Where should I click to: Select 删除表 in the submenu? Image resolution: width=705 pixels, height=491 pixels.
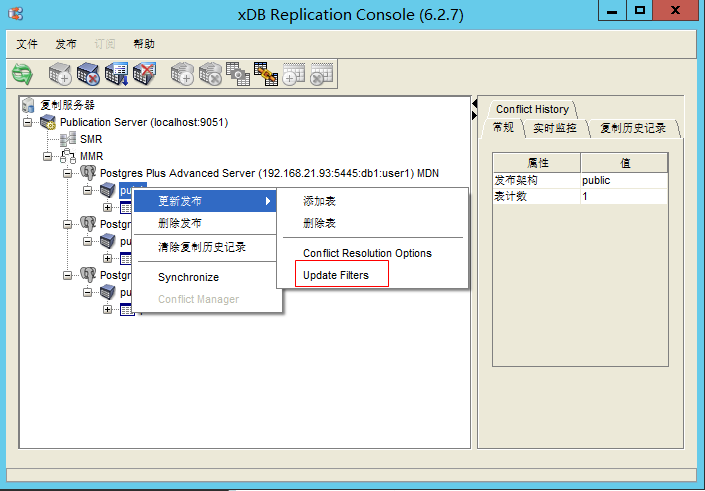[373, 223]
